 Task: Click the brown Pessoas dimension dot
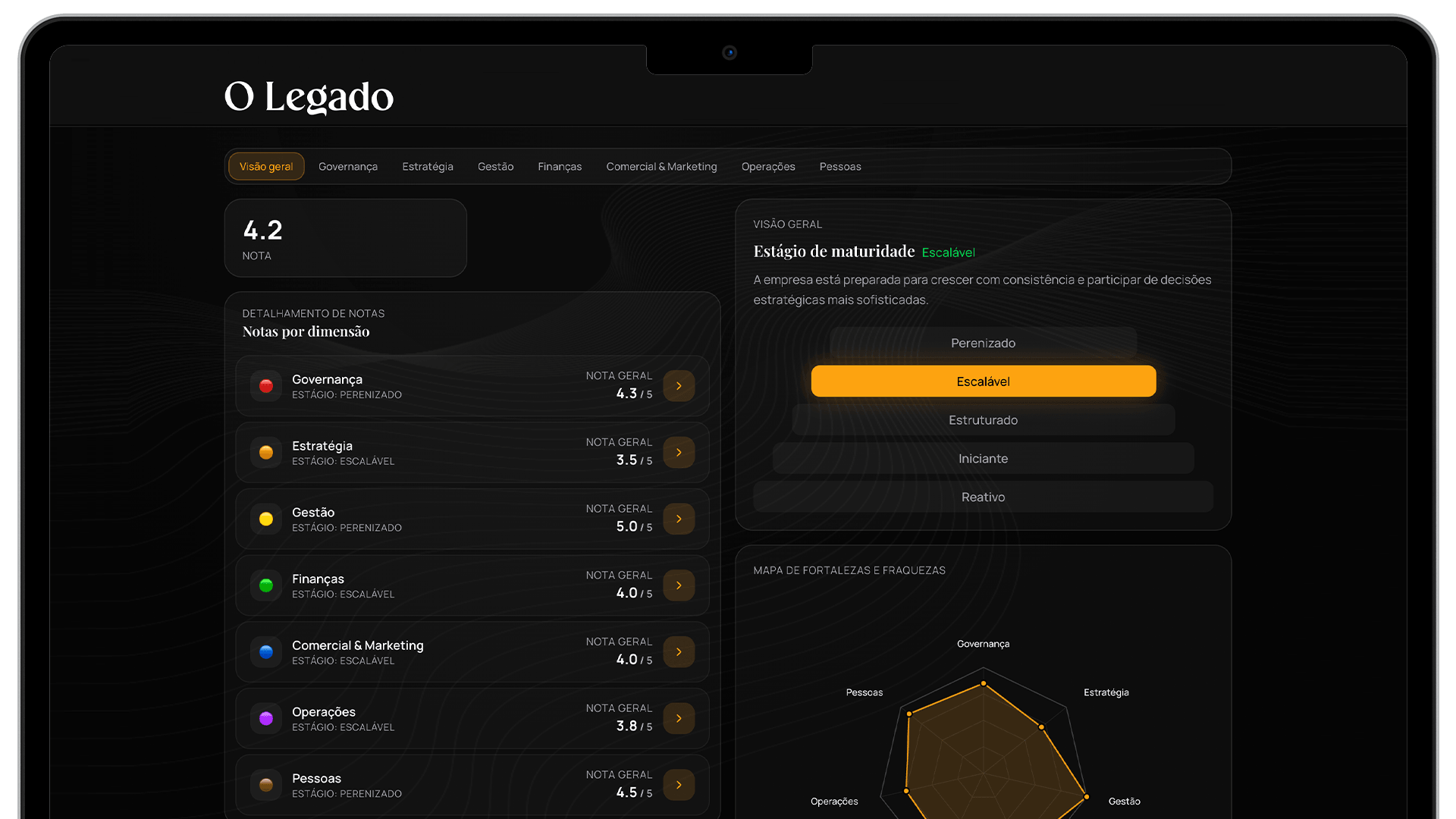(266, 785)
